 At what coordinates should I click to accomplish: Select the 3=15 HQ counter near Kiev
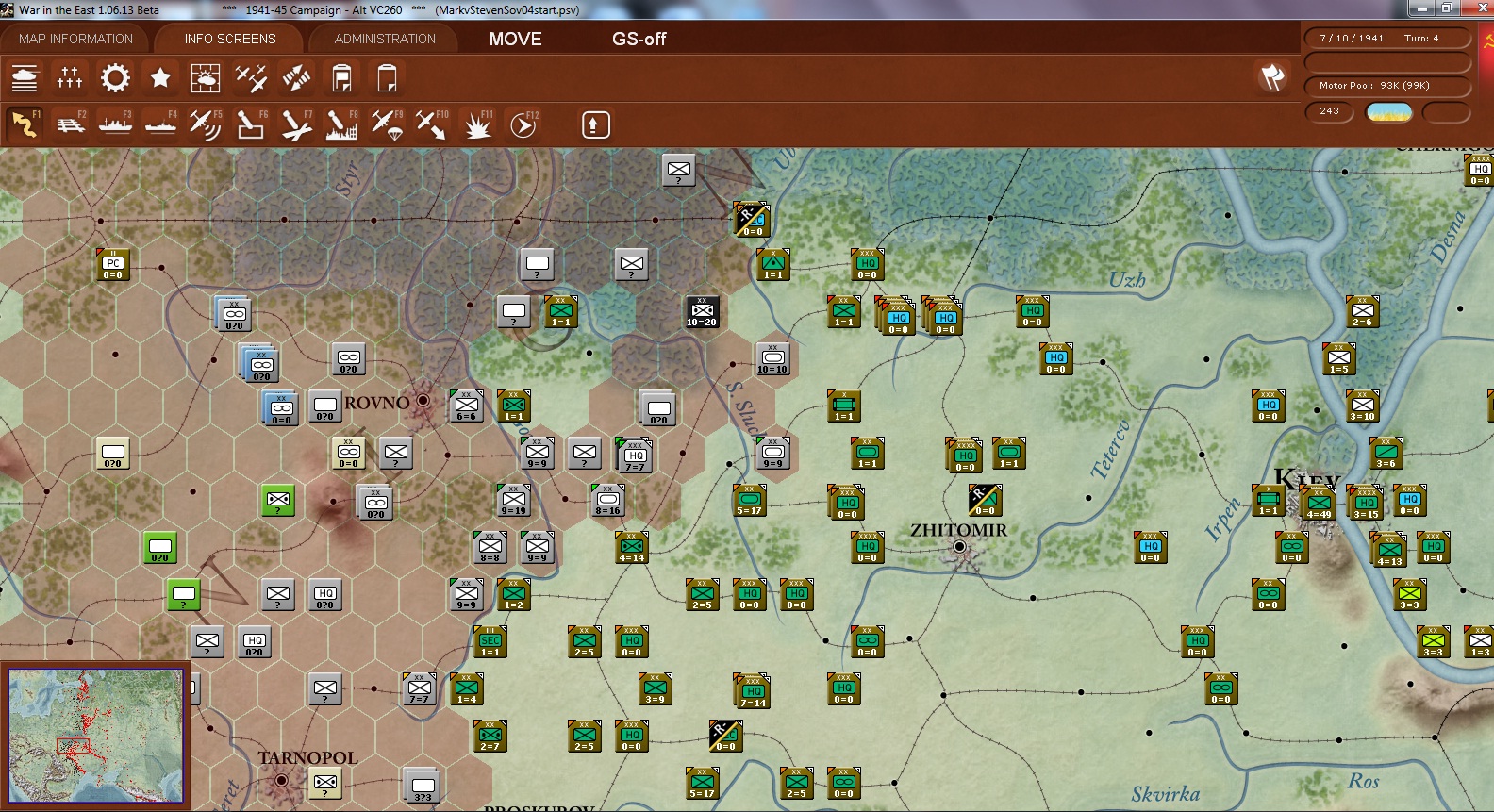point(1366,504)
